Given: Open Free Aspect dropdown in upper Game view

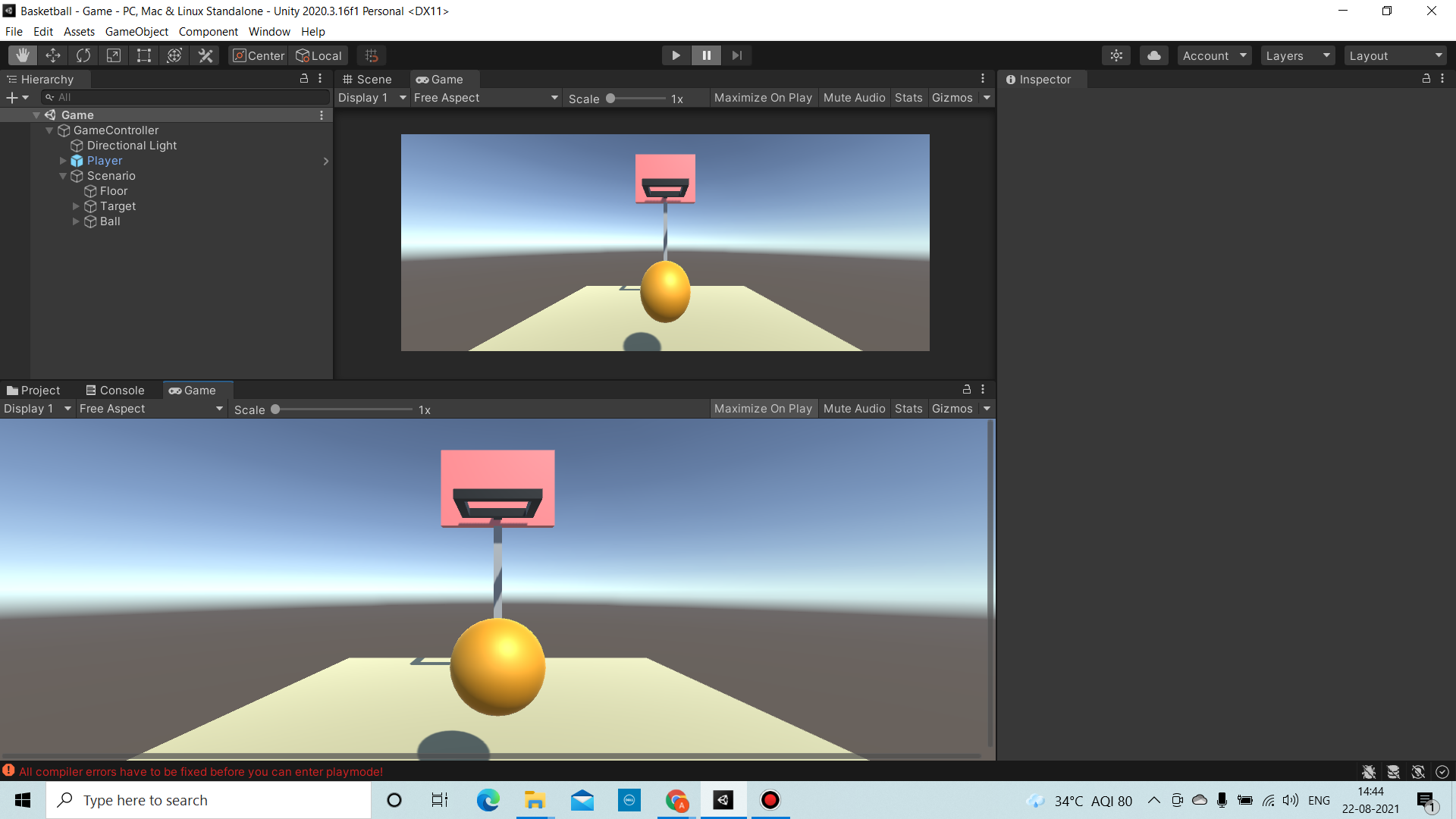Looking at the screenshot, I should tap(485, 98).
